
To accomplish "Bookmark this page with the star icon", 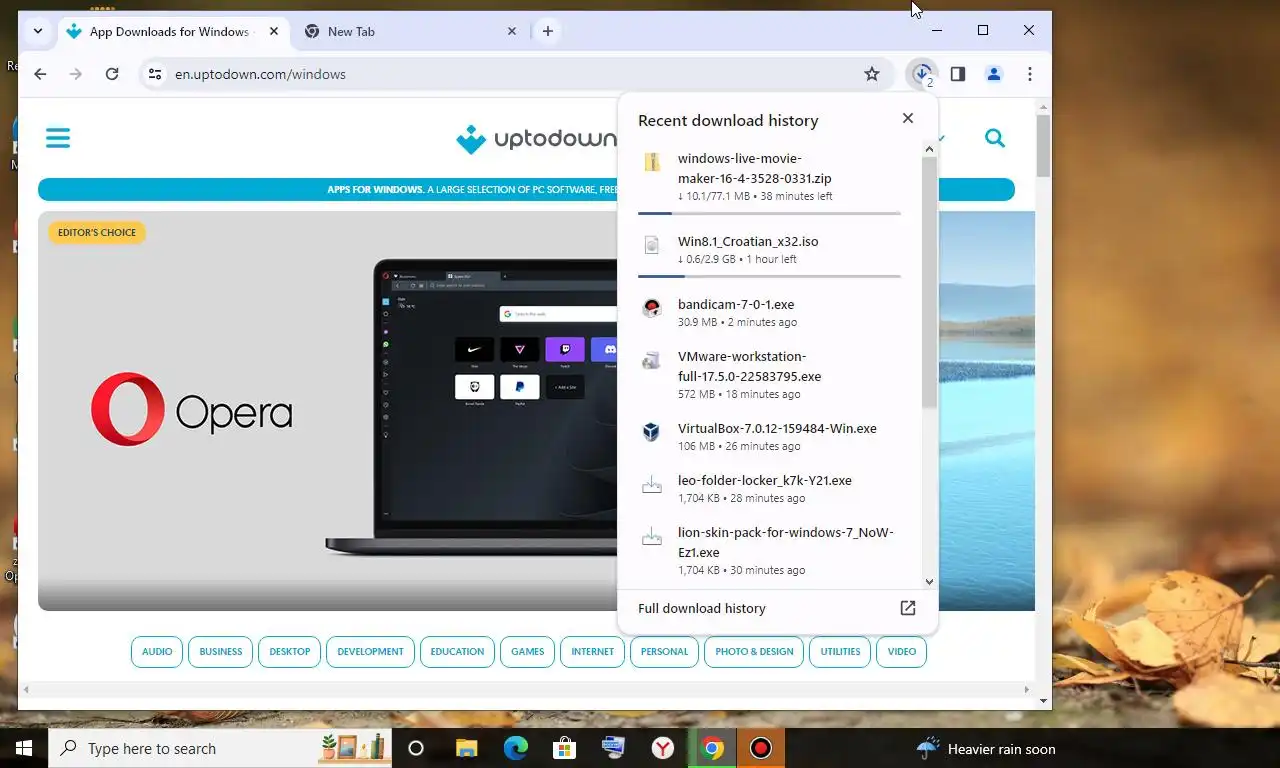I will click(x=872, y=74).
